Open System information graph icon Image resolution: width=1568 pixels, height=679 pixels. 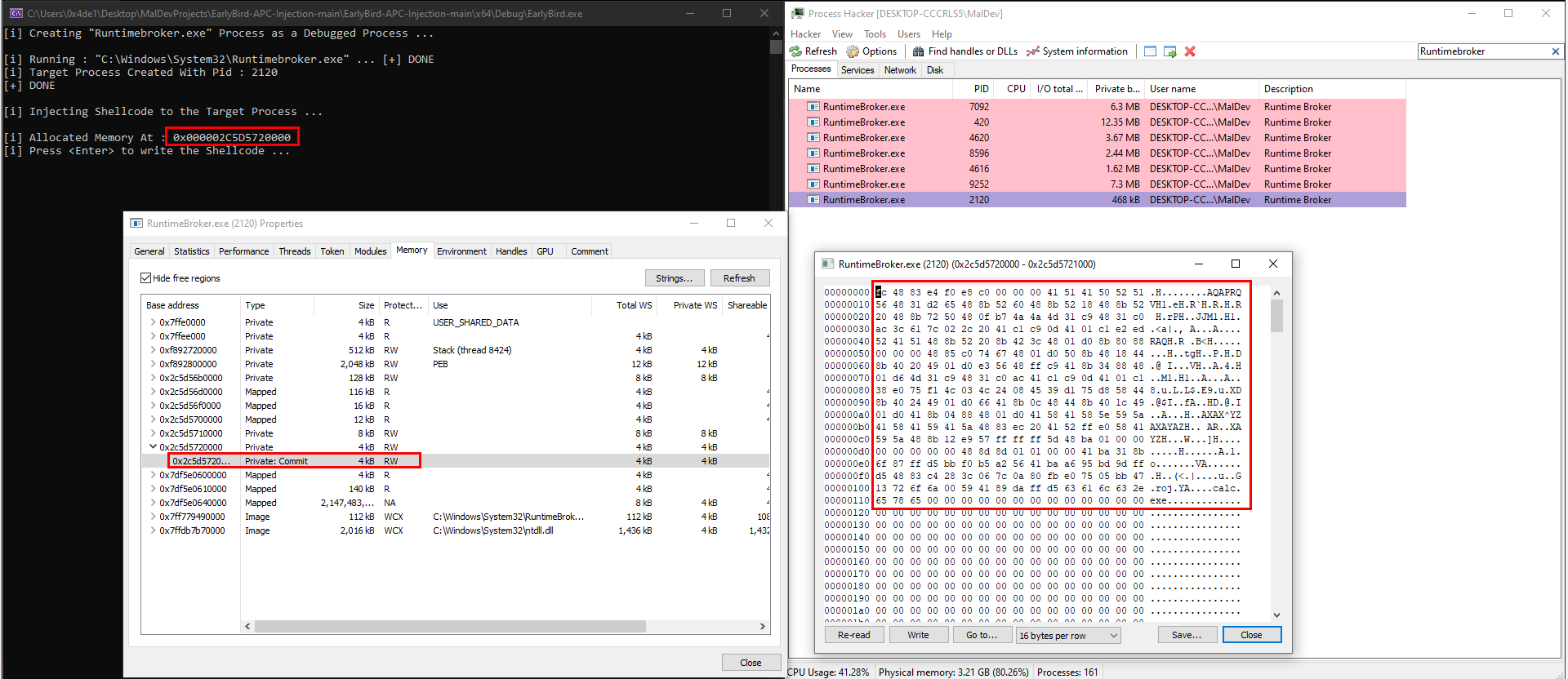point(1033,51)
